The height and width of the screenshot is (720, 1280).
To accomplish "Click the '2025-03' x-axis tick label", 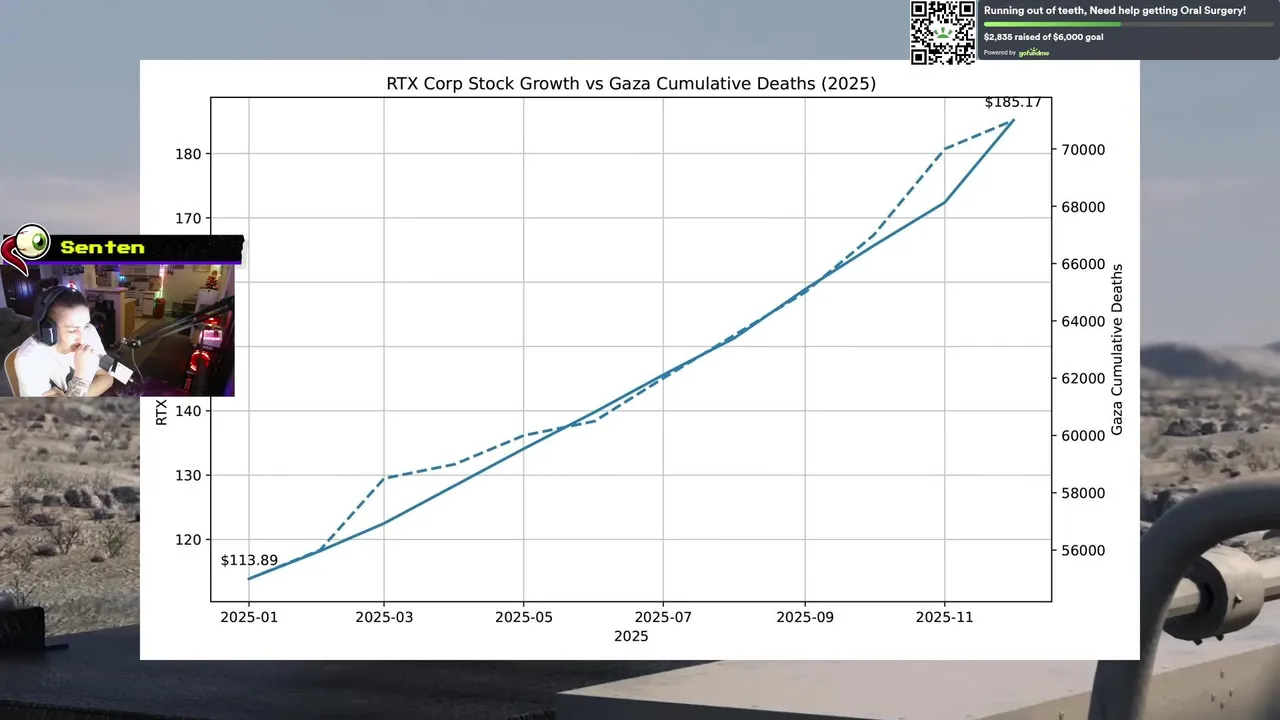I will click(384, 617).
